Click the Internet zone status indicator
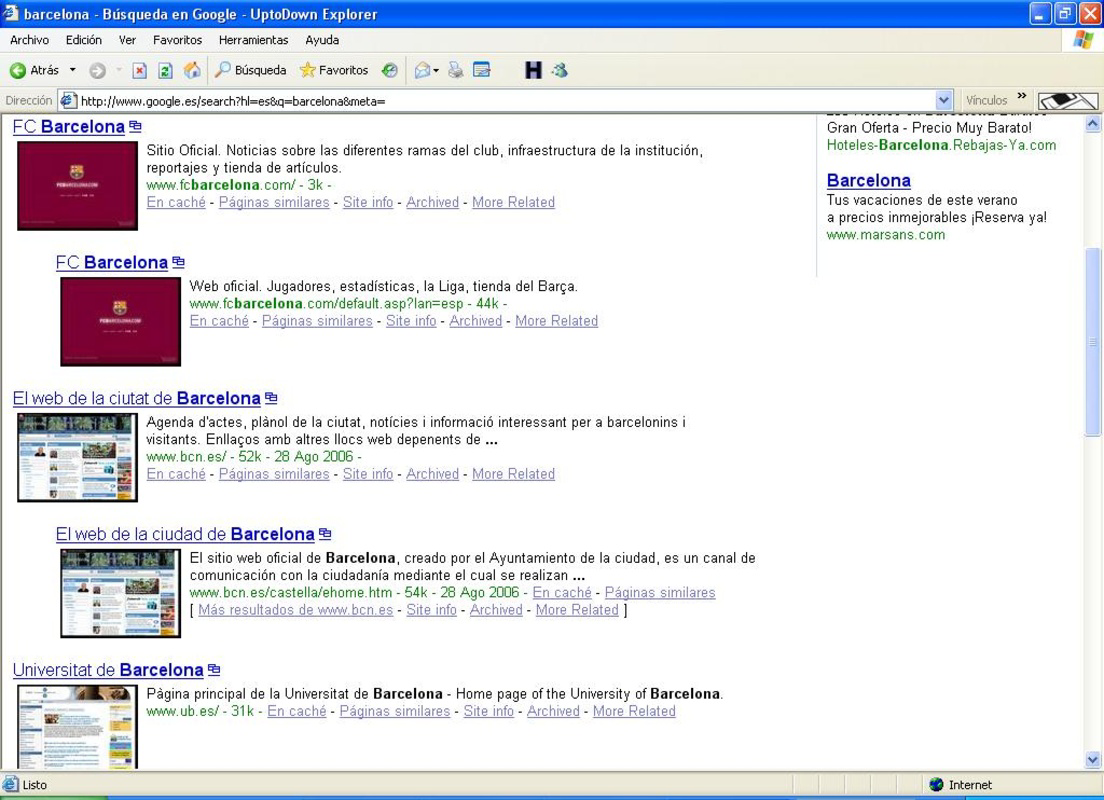This screenshot has width=1104, height=800. pos(960,785)
